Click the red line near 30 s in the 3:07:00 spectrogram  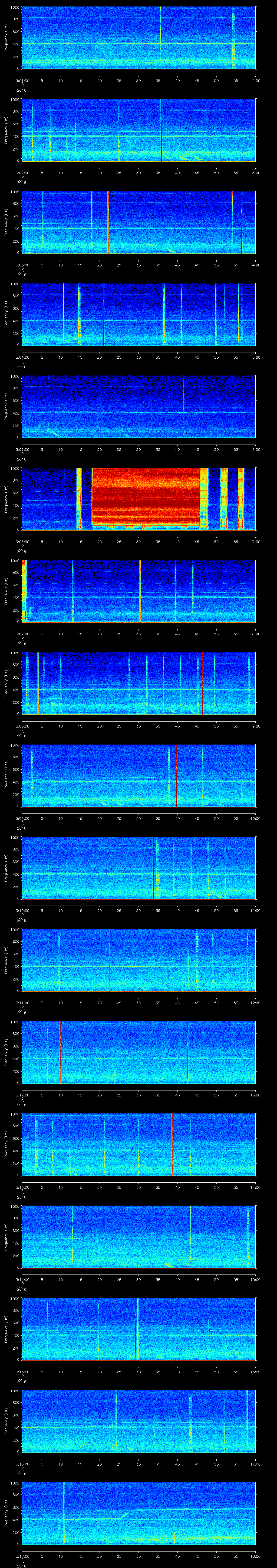click(140, 591)
